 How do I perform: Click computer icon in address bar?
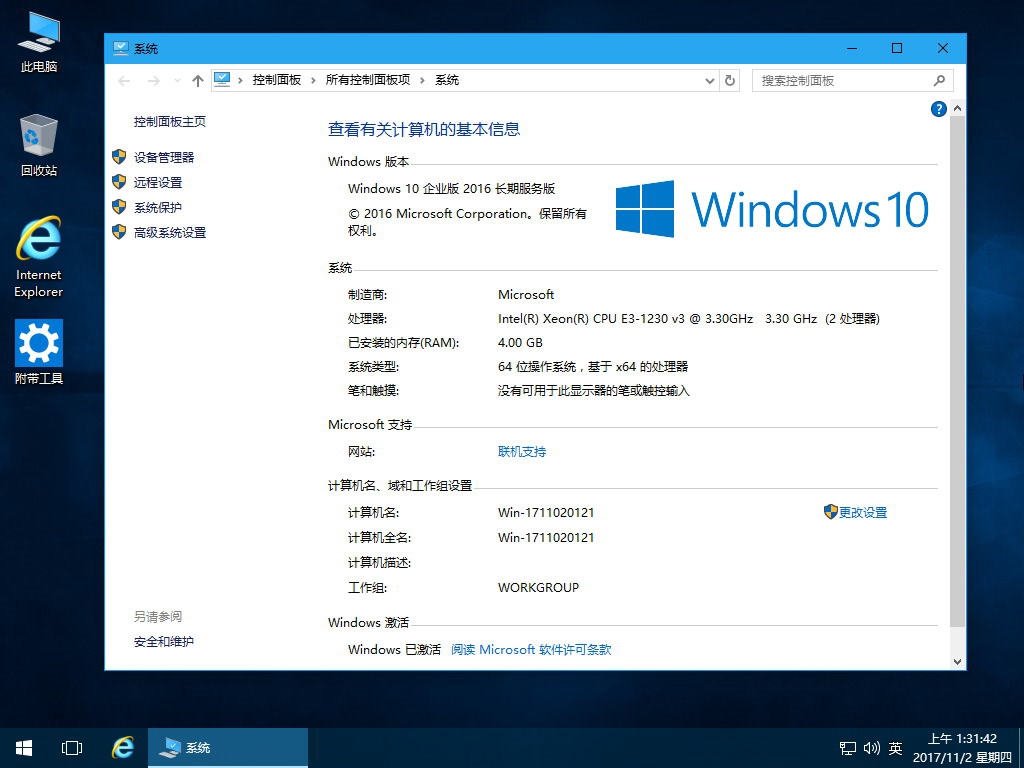point(222,80)
